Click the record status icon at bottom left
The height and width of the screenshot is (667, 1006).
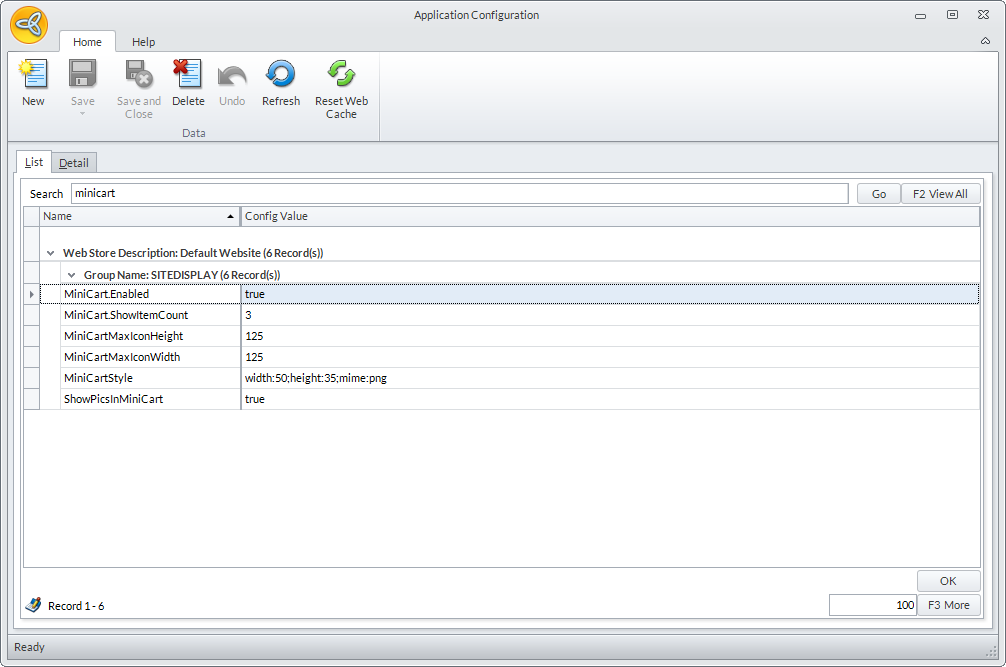click(33, 605)
